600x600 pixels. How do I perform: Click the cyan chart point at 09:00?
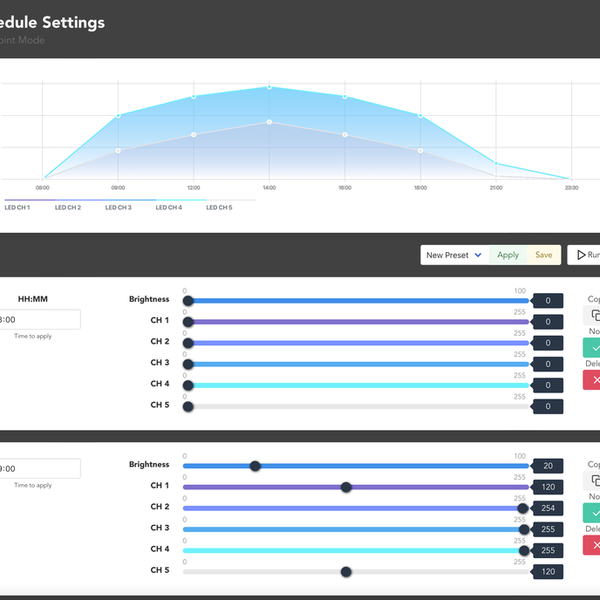118,116
